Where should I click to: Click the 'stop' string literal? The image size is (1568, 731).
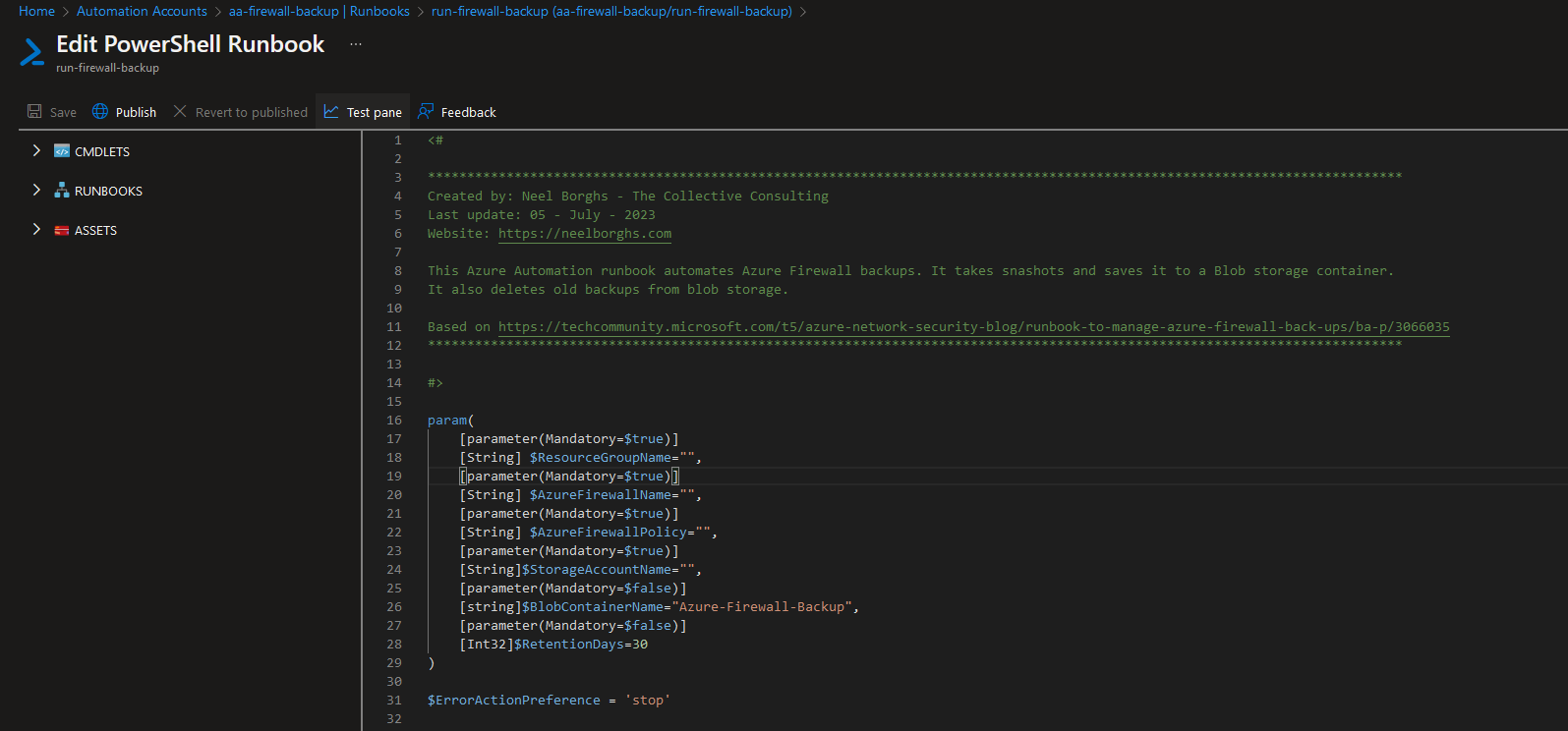pos(648,700)
